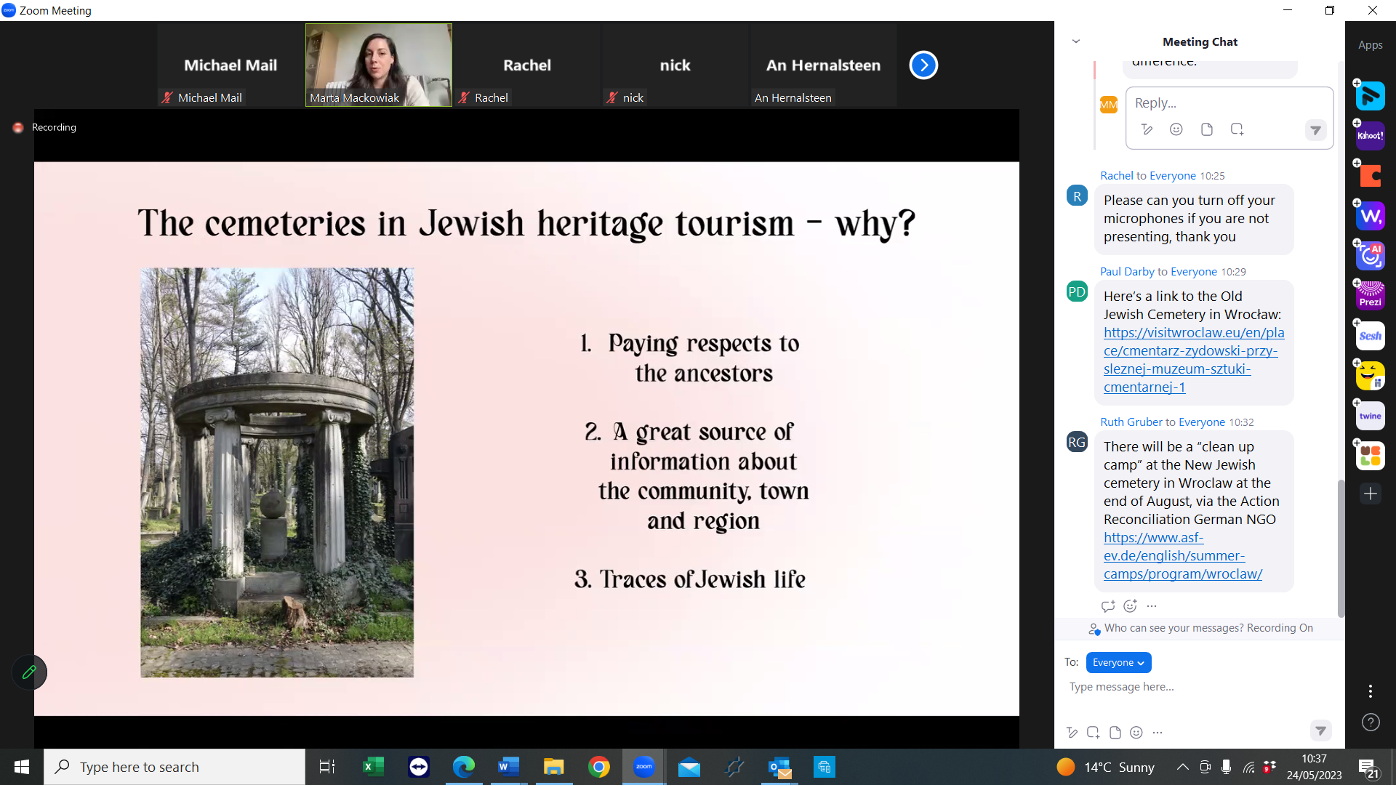Add a reaction to Ruth Gruber's message
1396x786 pixels.
pos(1129,605)
